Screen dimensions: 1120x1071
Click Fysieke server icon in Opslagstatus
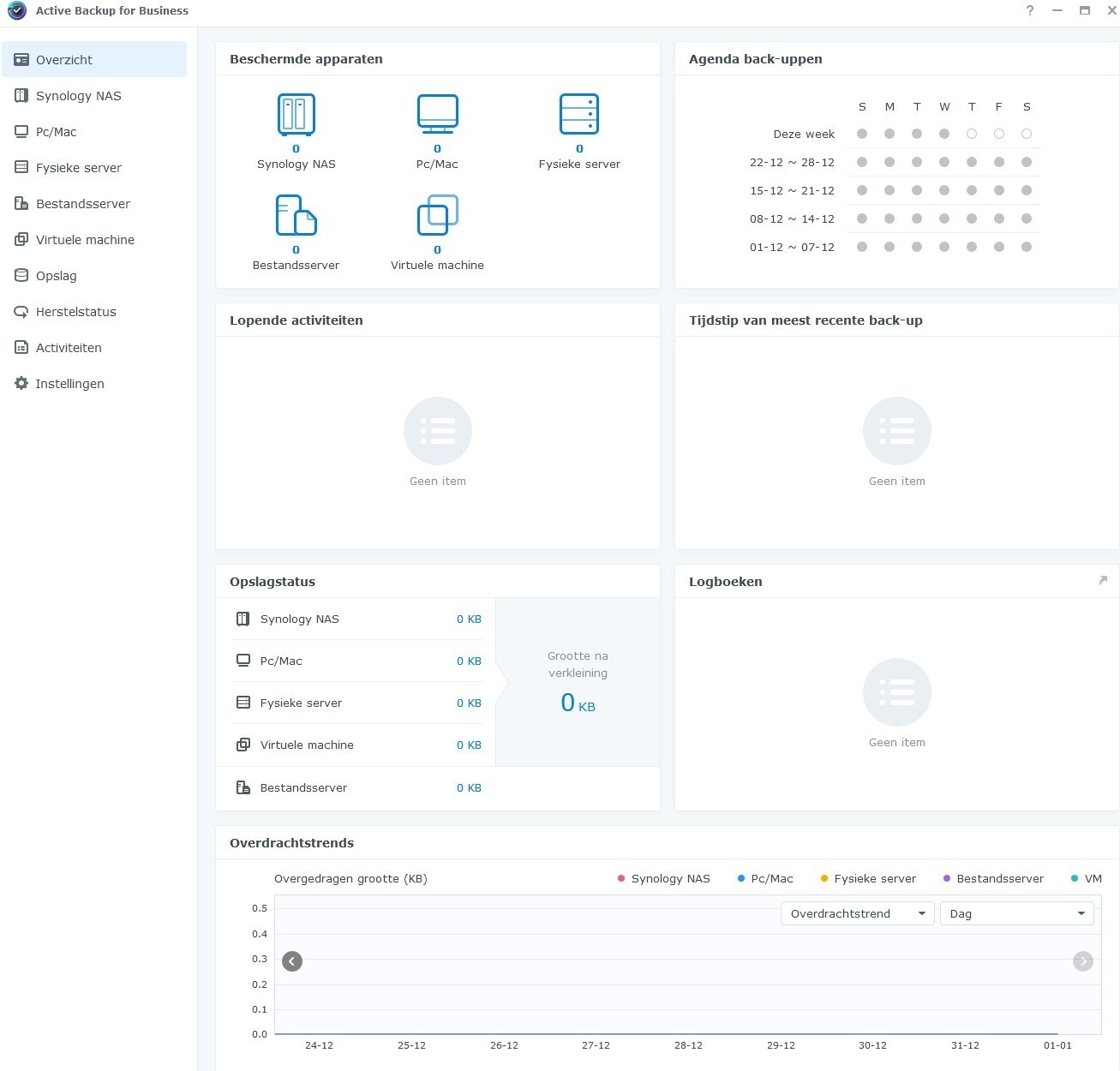[243, 703]
